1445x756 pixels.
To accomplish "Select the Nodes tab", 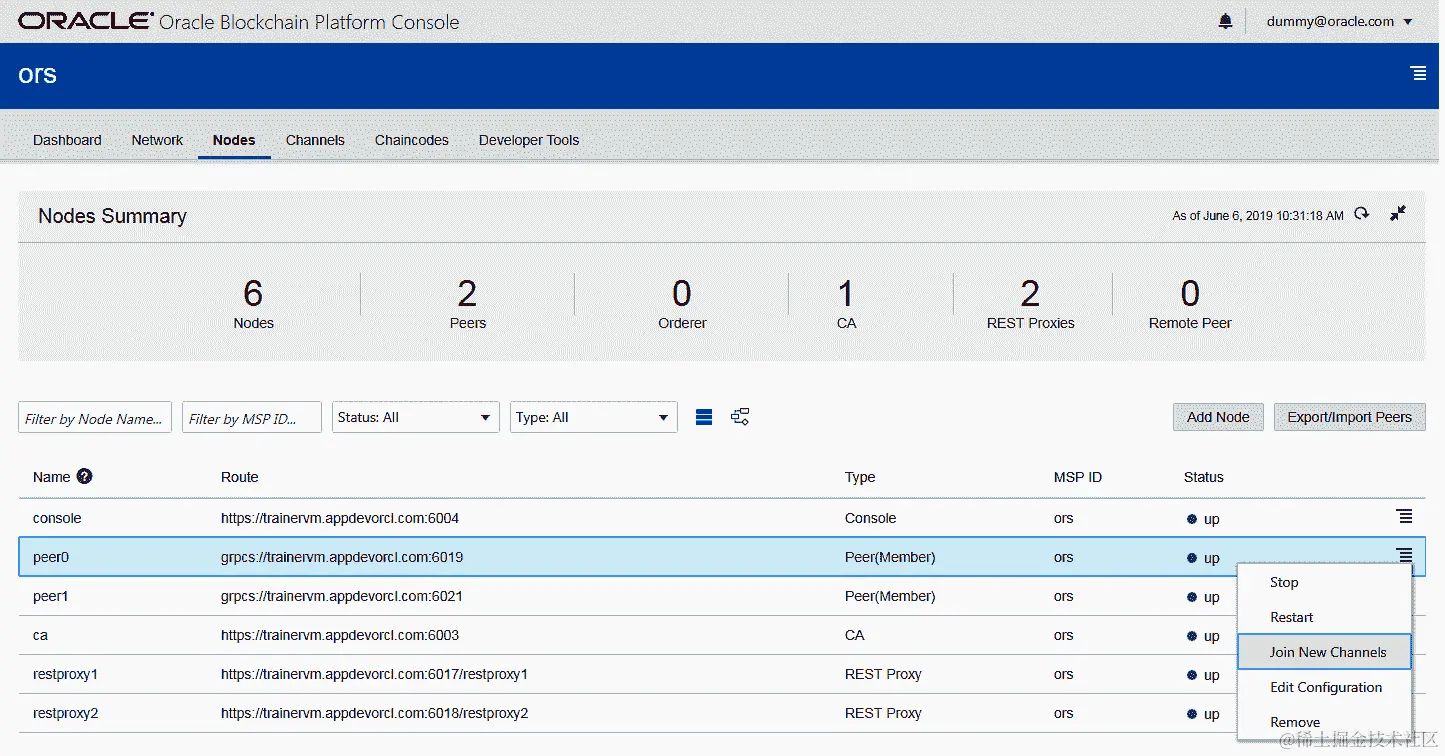I will 234,140.
